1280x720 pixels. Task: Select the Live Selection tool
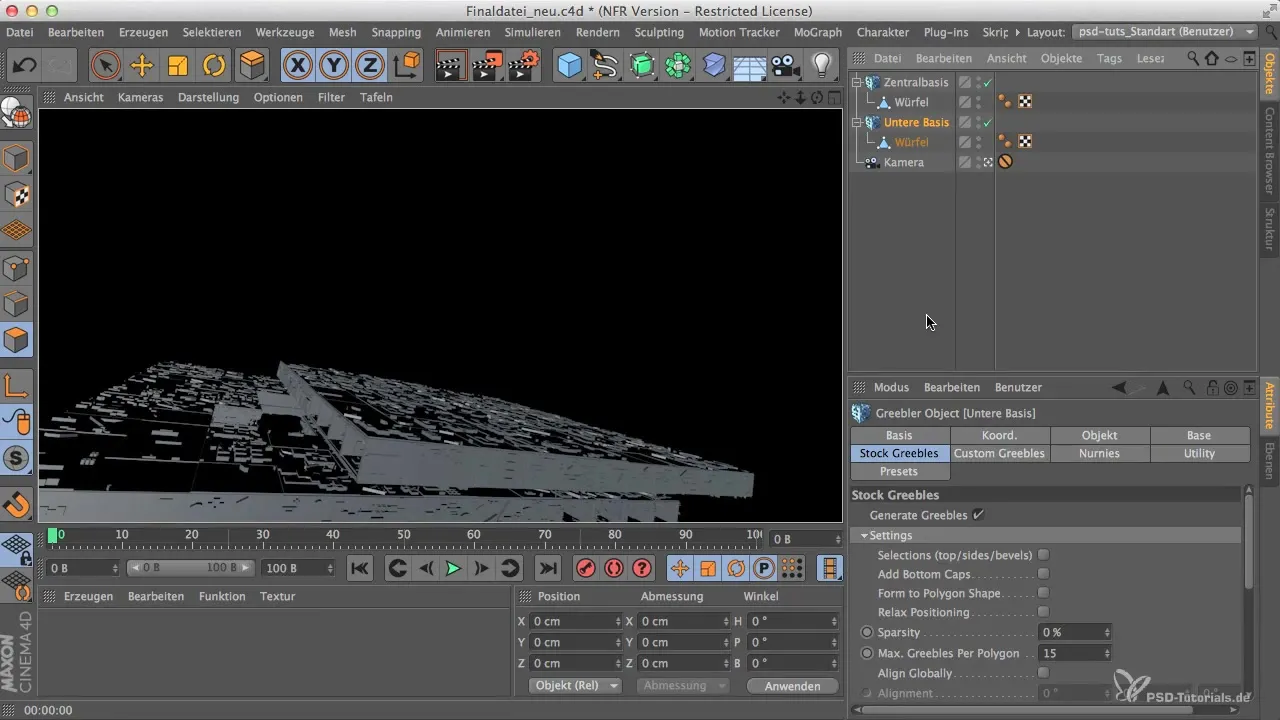point(104,66)
